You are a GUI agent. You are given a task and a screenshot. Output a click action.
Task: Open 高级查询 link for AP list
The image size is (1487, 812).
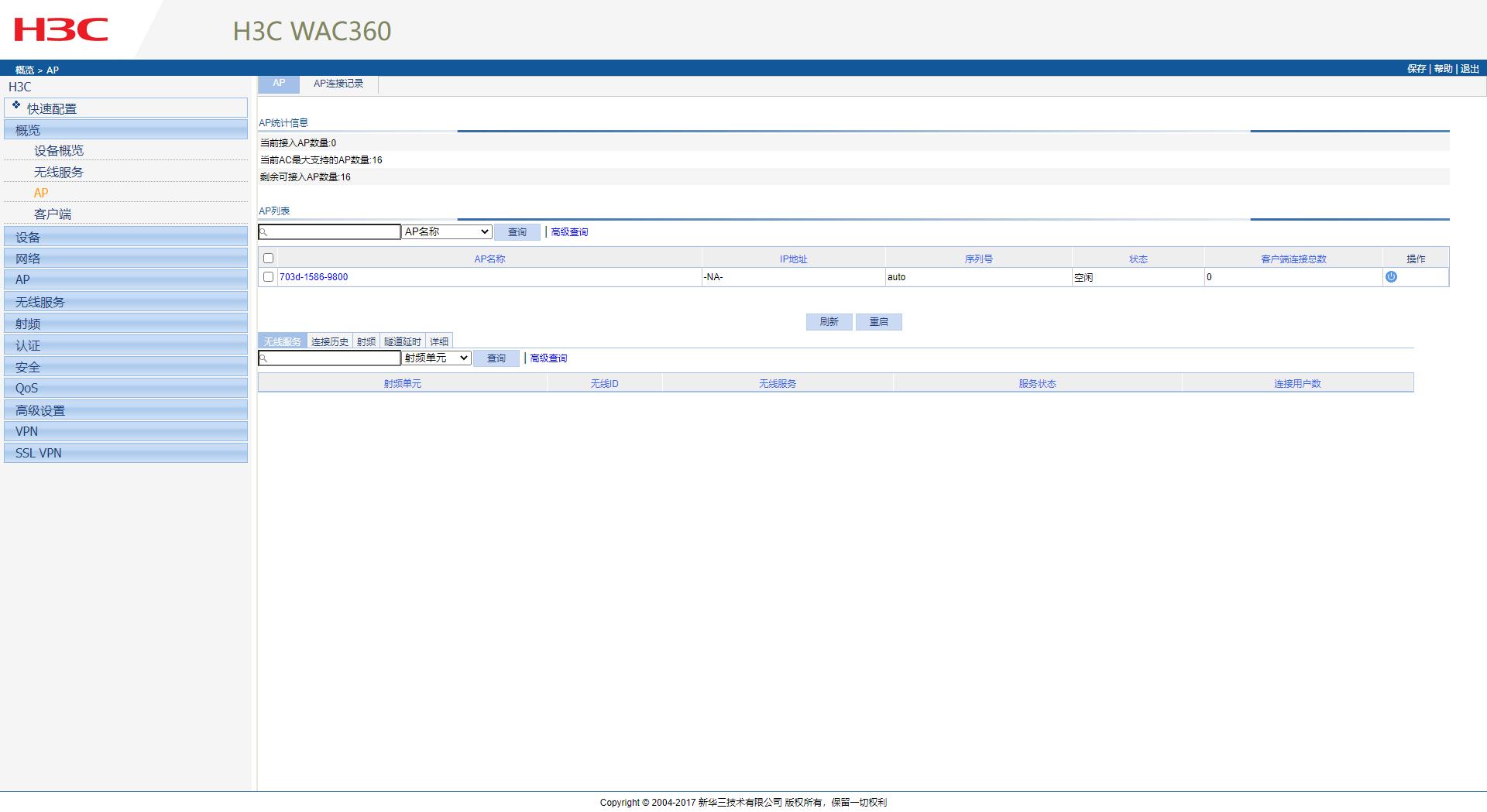click(x=569, y=232)
